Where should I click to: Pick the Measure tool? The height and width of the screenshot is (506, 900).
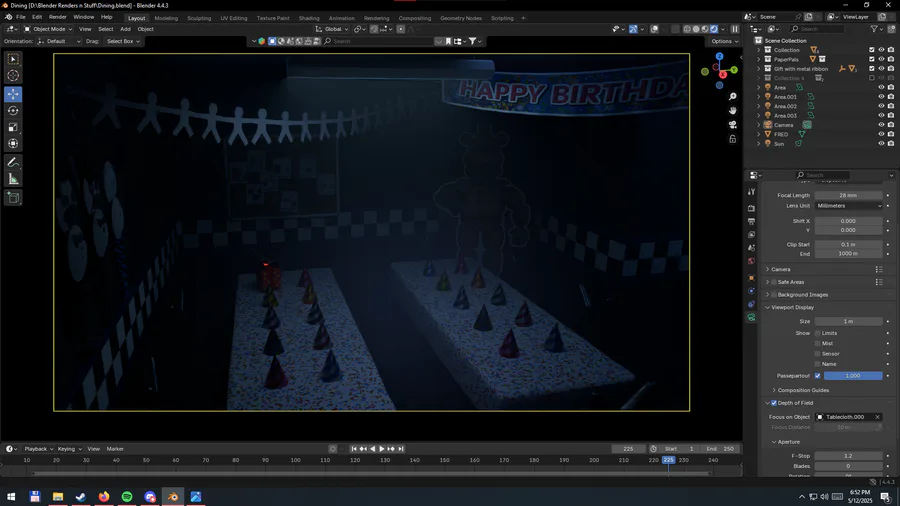[x=13, y=180]
